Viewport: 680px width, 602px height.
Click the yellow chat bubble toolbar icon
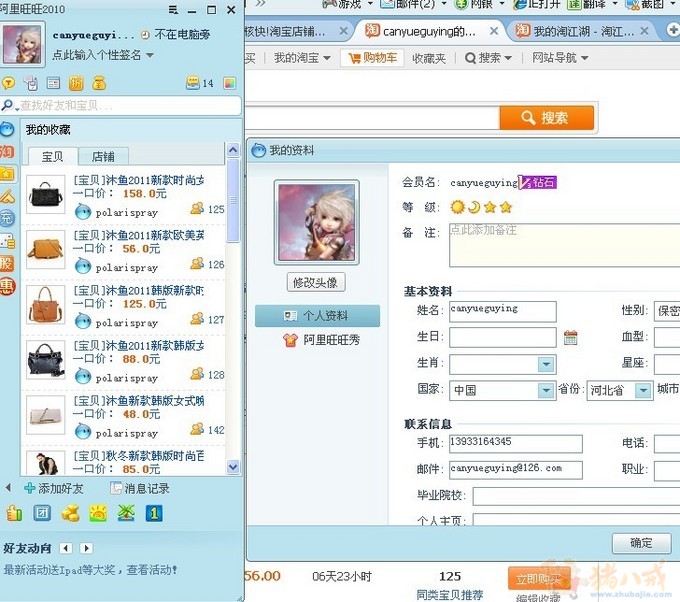8,83
